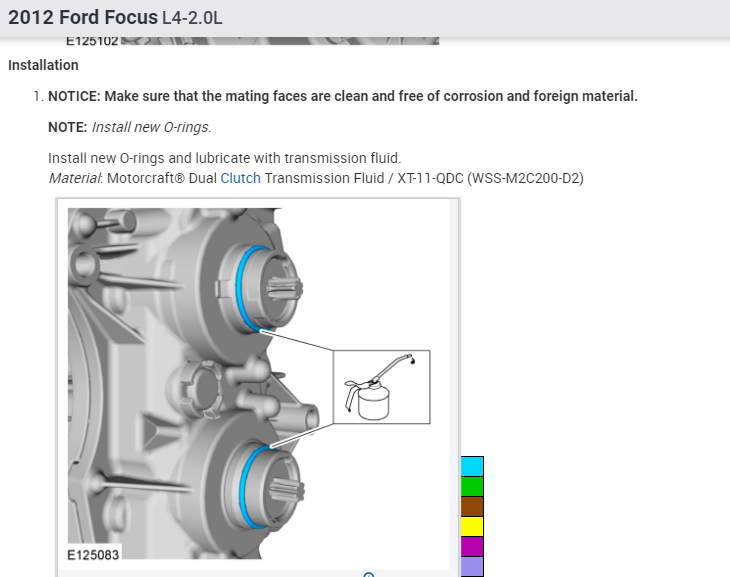Viewport: 730px width, 577px height.
Task: Open the E125083 transmission diagram image
Action: [254, 384]
